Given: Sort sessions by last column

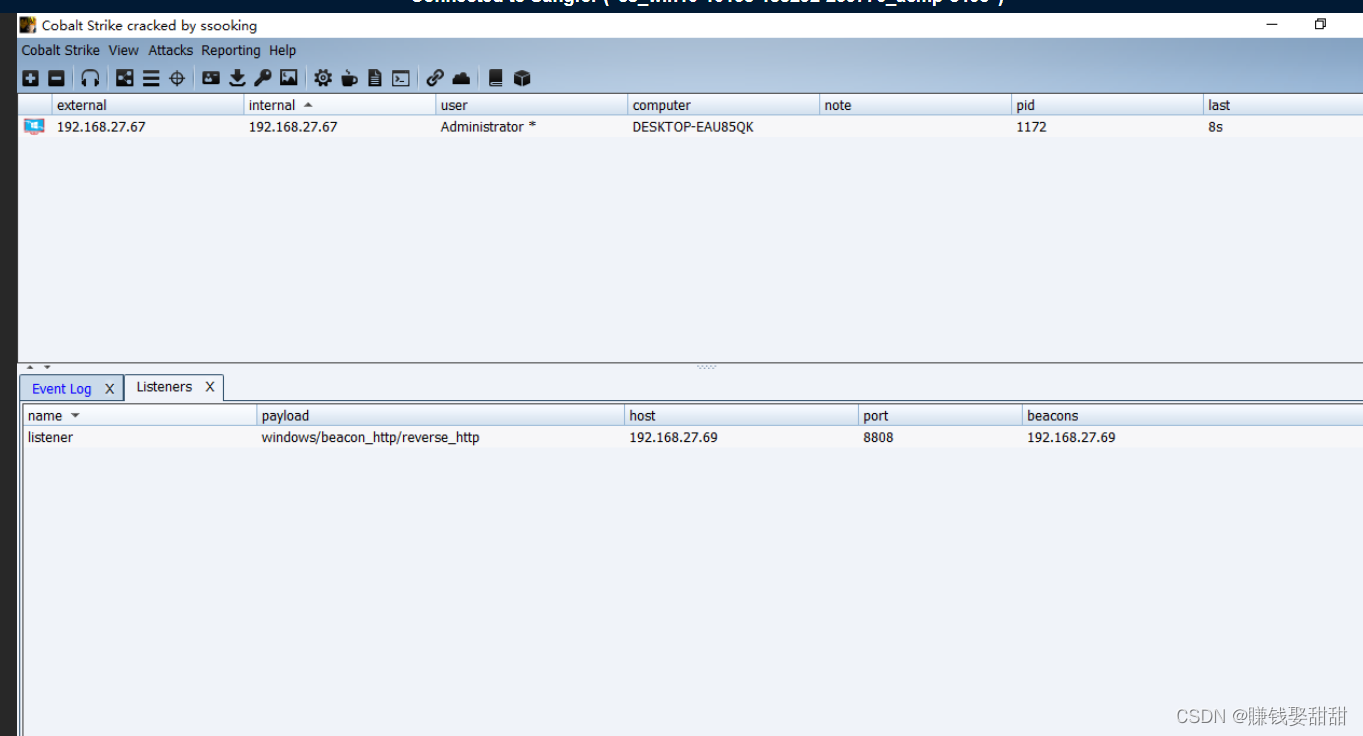Looking at the screenshot, I should (1284, 105).
